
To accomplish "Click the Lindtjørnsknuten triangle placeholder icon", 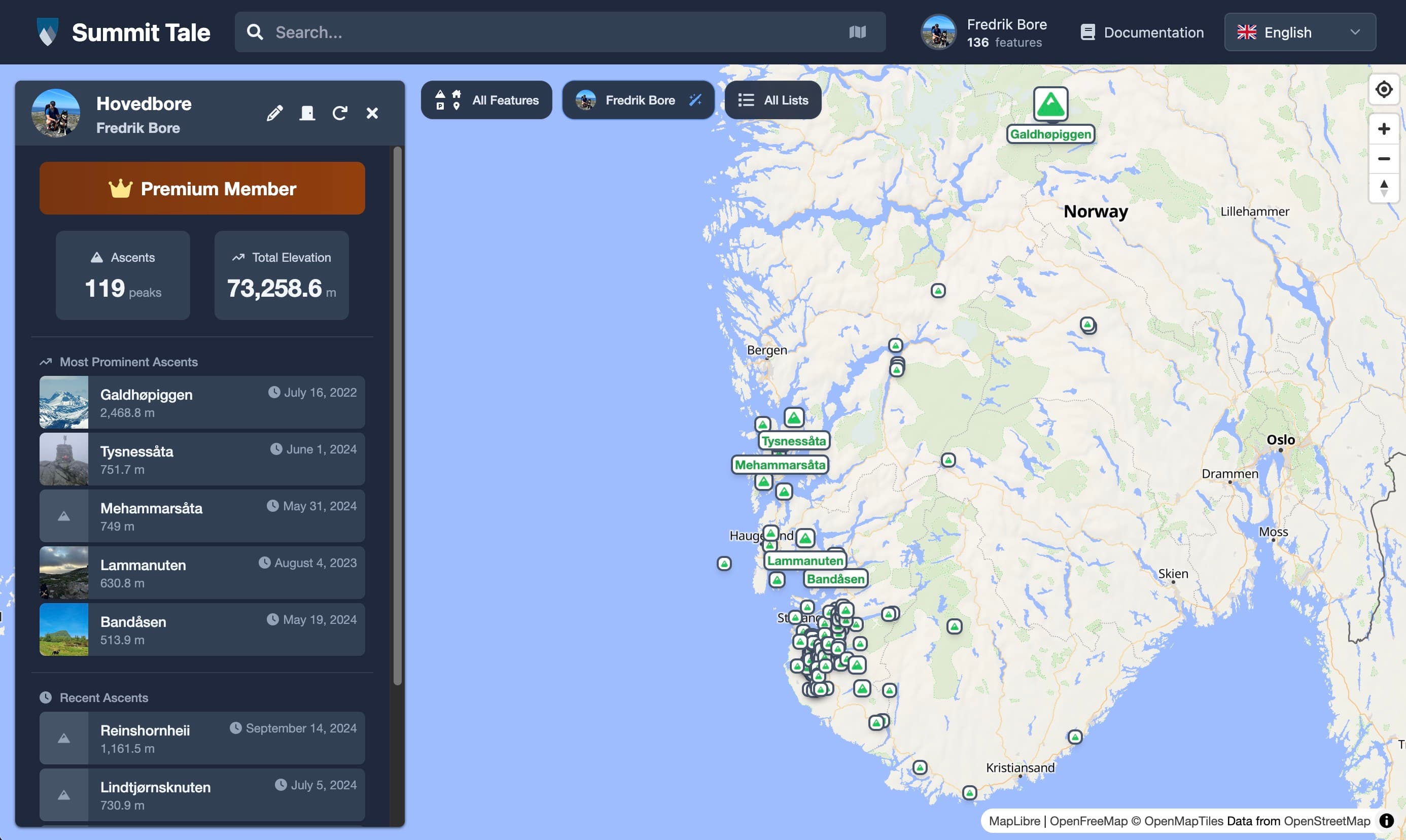I will [x=64, y=795].
